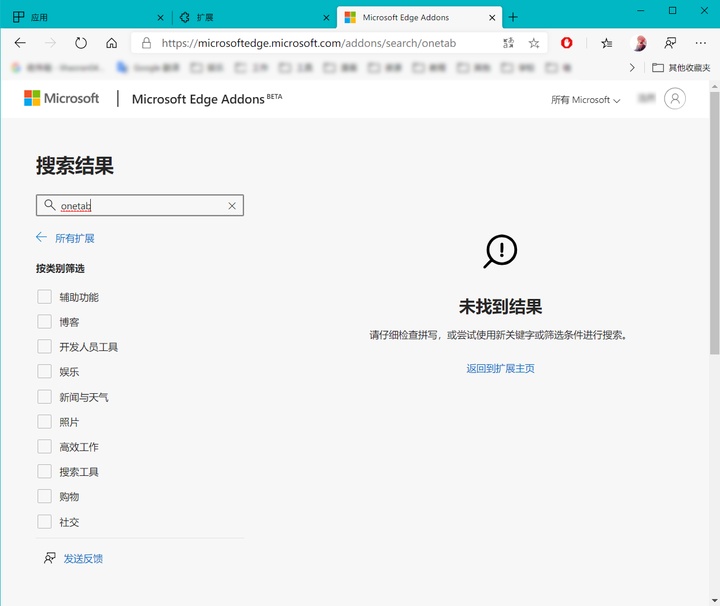This screenshot has width=720, height=606.
Task: Click the vertical page scrollbar thumb
Action: (714, 223)
